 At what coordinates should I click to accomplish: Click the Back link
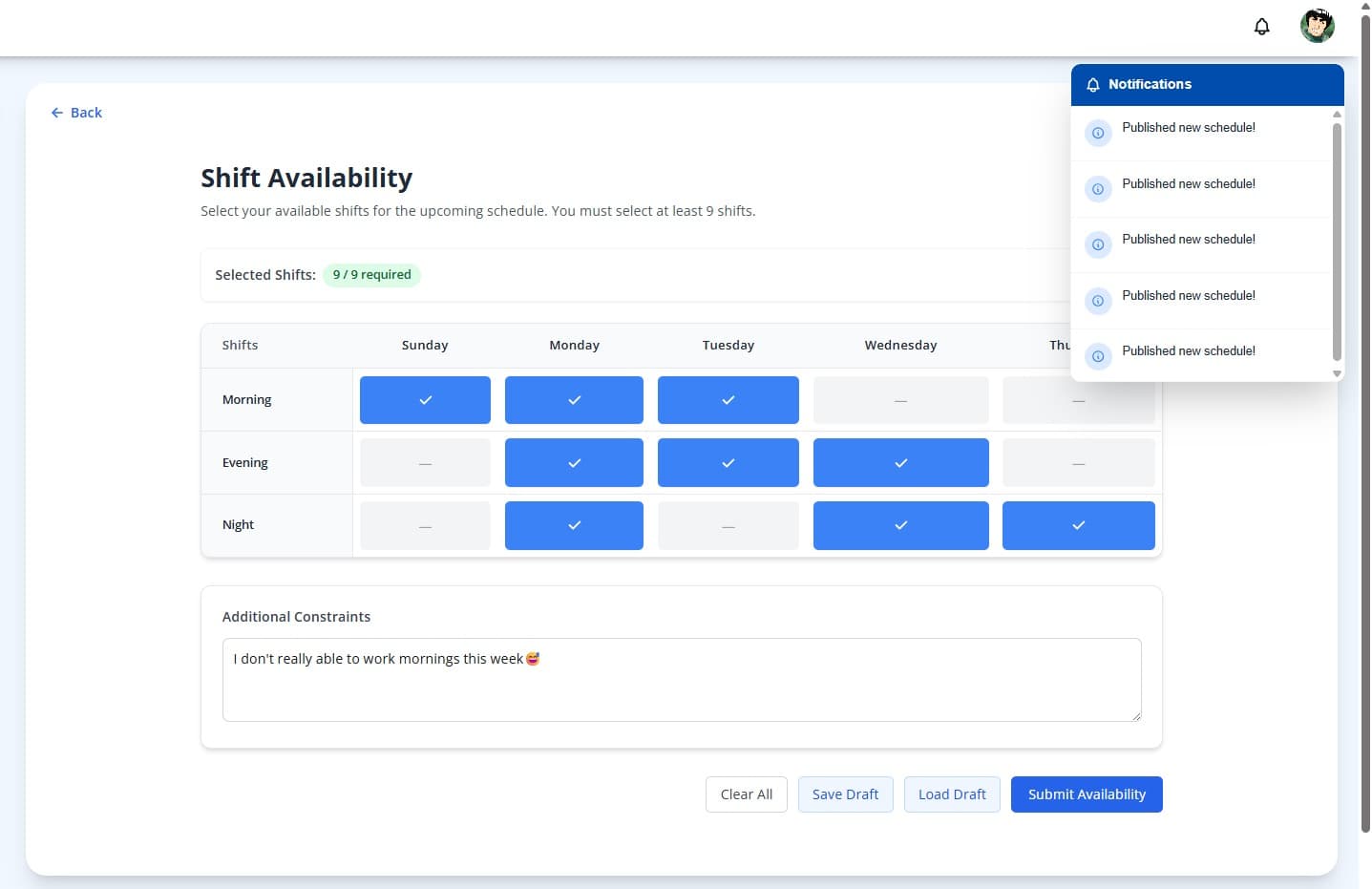tap(76, 113)
